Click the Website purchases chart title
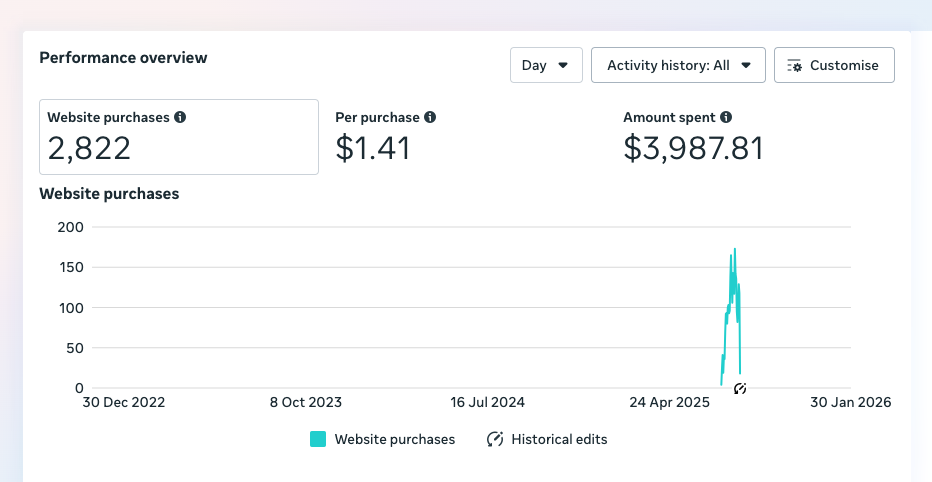This screenshot has width=932, height=482. click(x=109, y=194)
